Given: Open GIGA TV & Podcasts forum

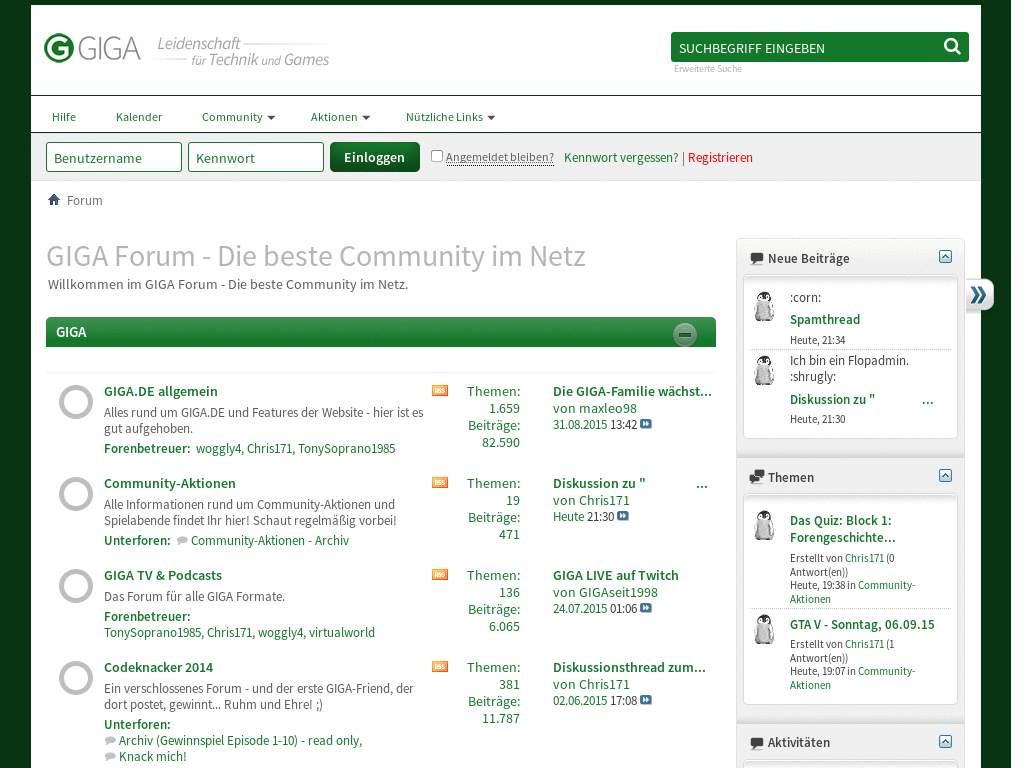Looking at the screenshot, I should 163,575.
